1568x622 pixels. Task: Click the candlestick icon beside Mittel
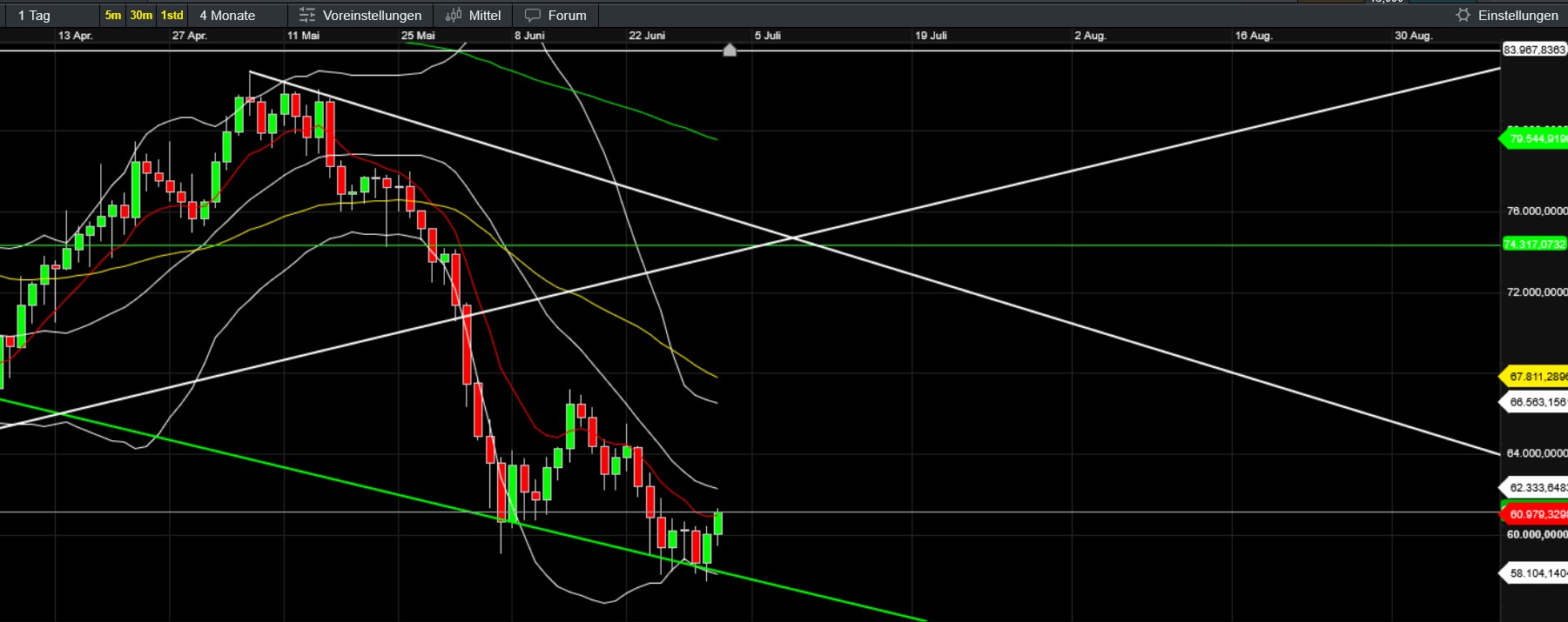454,15
